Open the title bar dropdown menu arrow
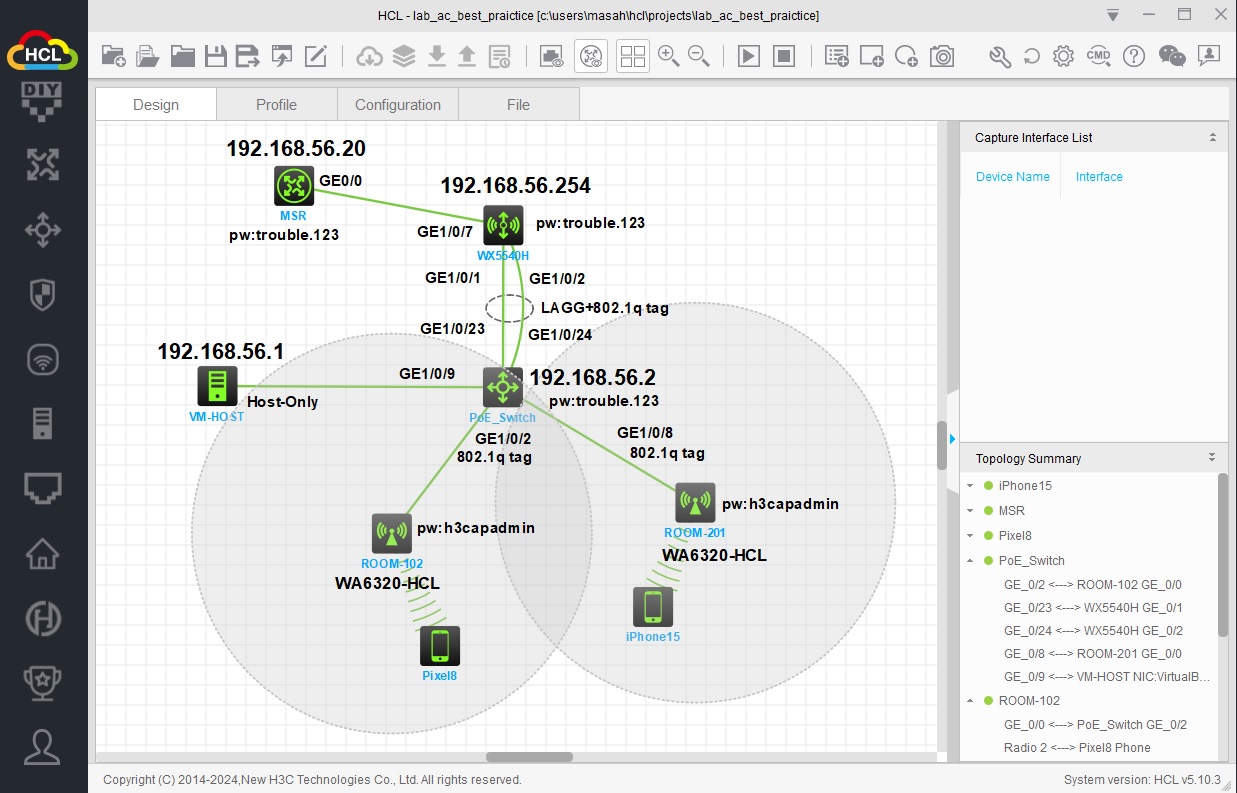This screenshot has width=1237, height=793. pos(1113,15)
